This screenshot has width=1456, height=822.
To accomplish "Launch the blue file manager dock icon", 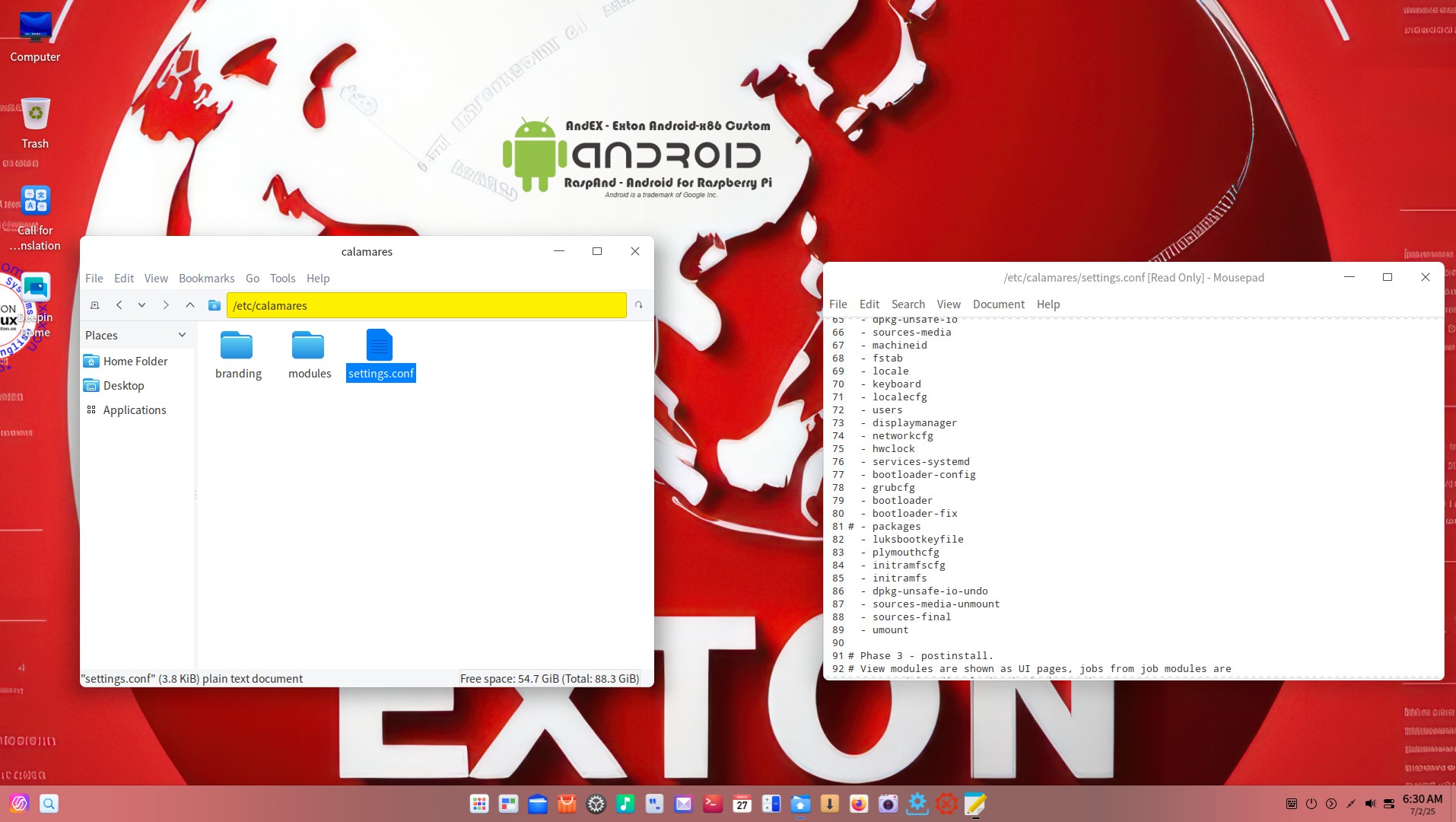I will click(538, 804).
